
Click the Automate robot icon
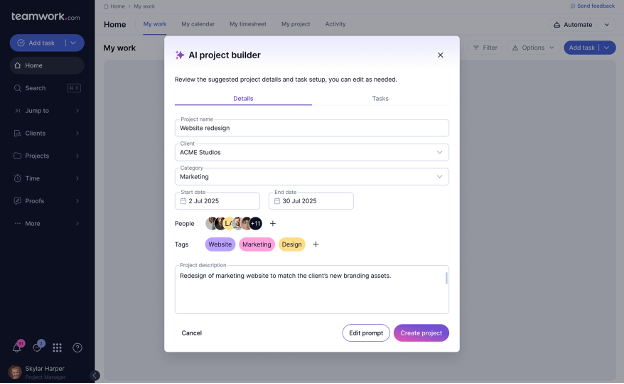tap(557, 25)
